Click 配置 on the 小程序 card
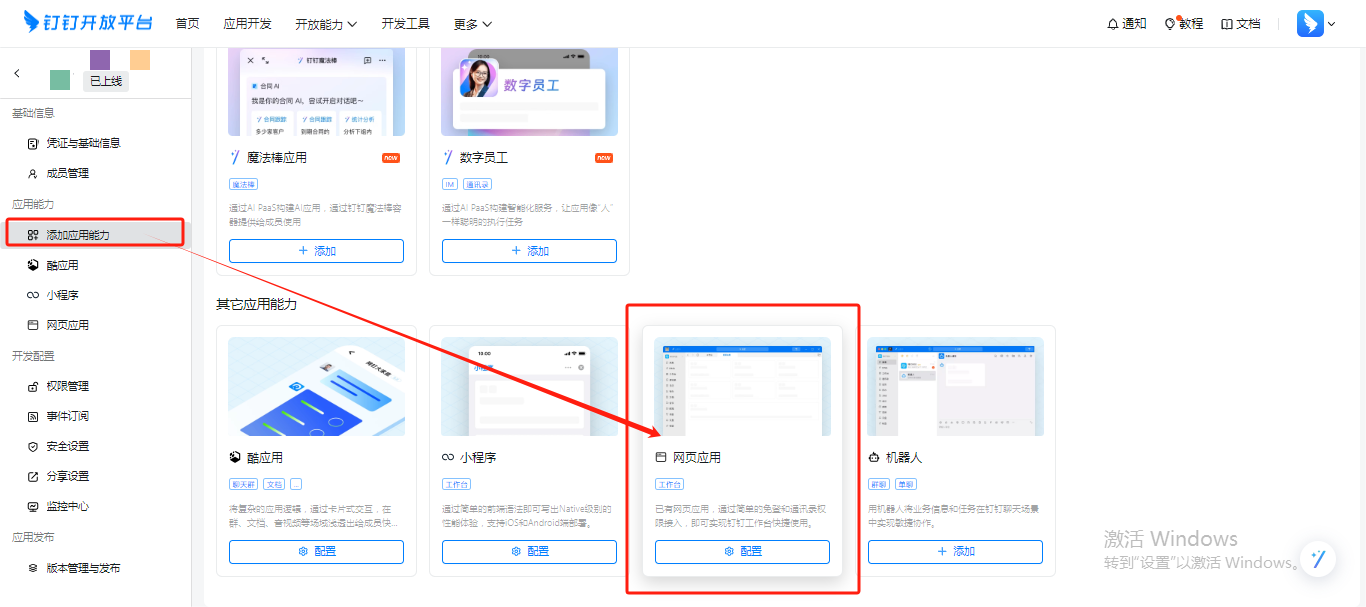Screen dimensions: 1366x607 pos(529,551)
